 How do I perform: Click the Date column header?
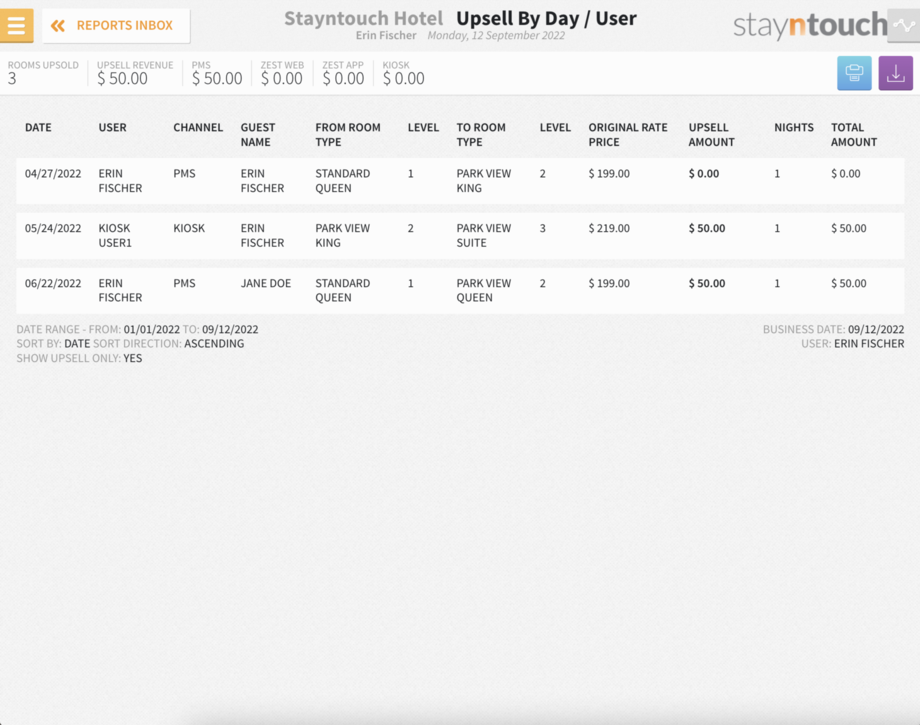pos(38,127)
